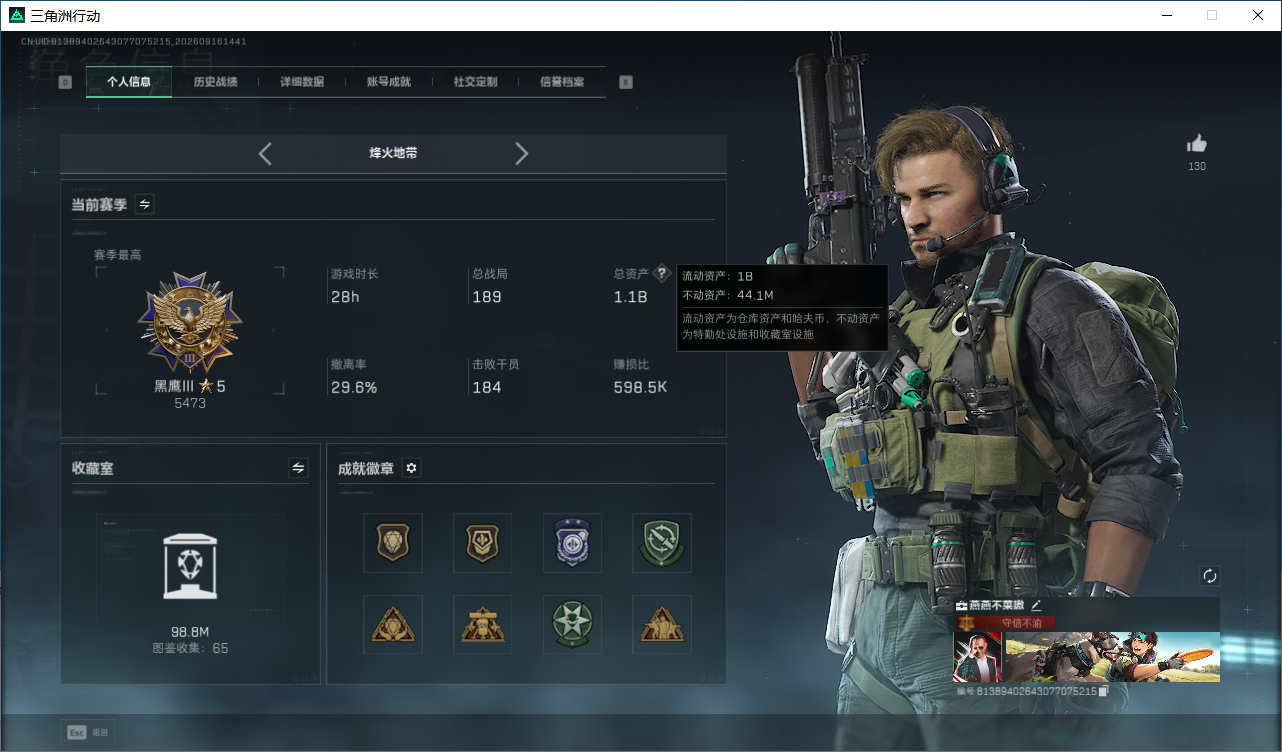Select the gold triangle badge with trophy
This screenshot has width=1282, height=752.
pyautogui.click(x=483, y=625)
